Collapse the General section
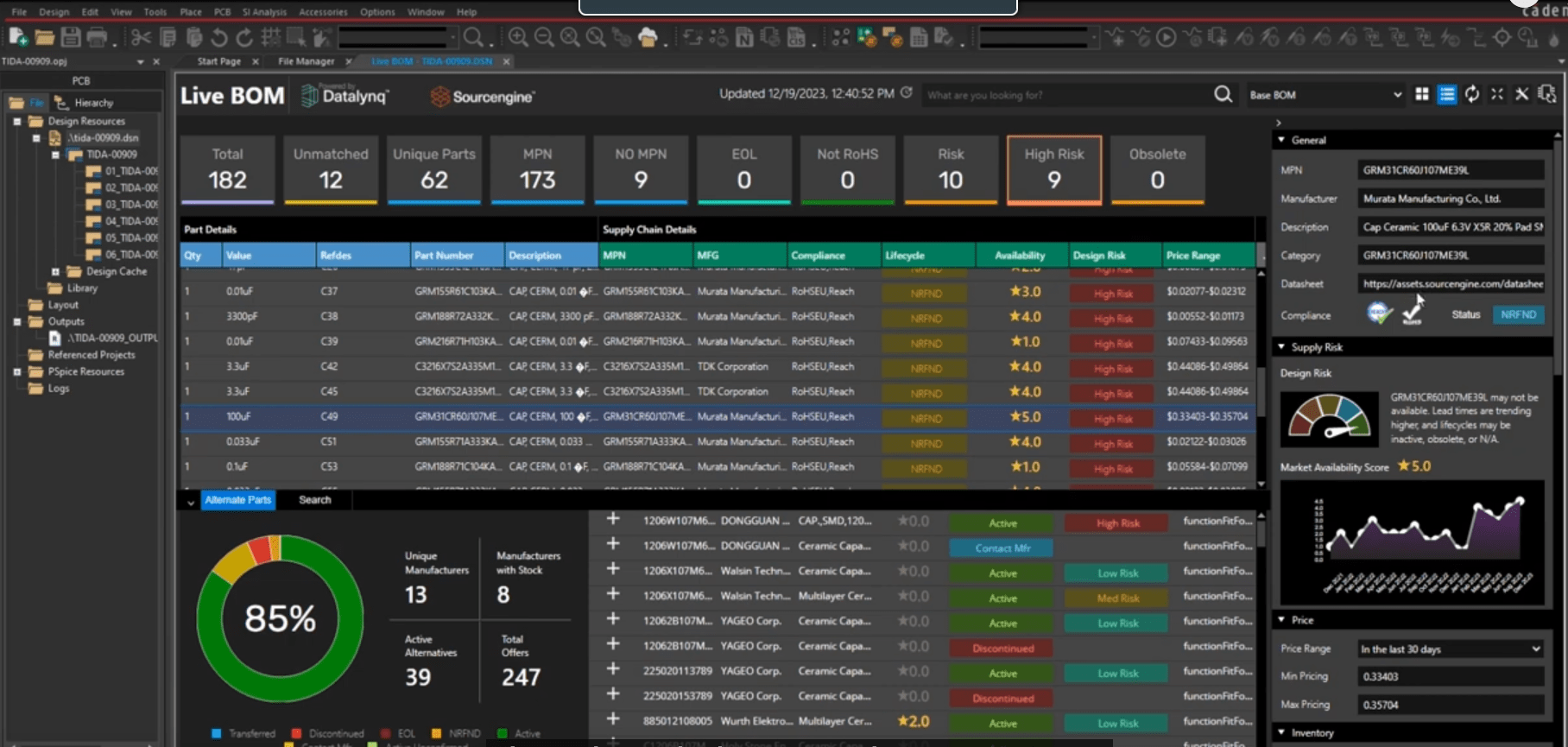Viewport: 1568px width, 747px height. pos(1281,140)
